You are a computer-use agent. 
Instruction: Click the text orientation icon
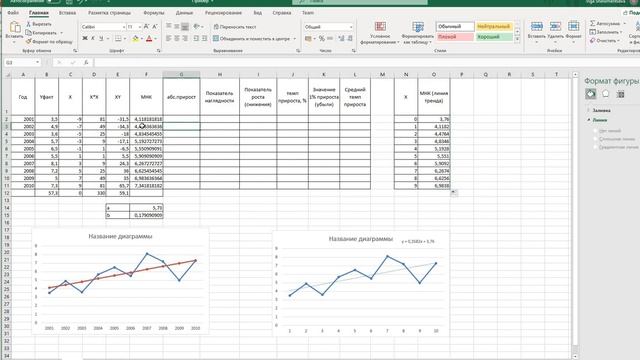click(196, 27)
